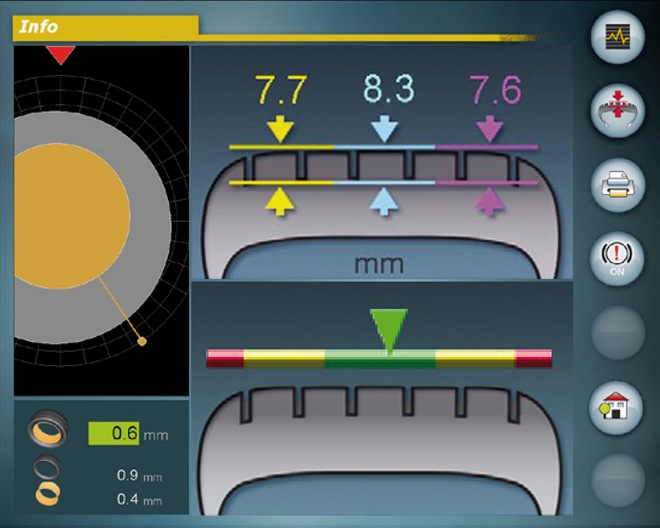
Task: Select the yellow 7.7 tread depth value
Action: pyautogui.click(x=280, y=91)
